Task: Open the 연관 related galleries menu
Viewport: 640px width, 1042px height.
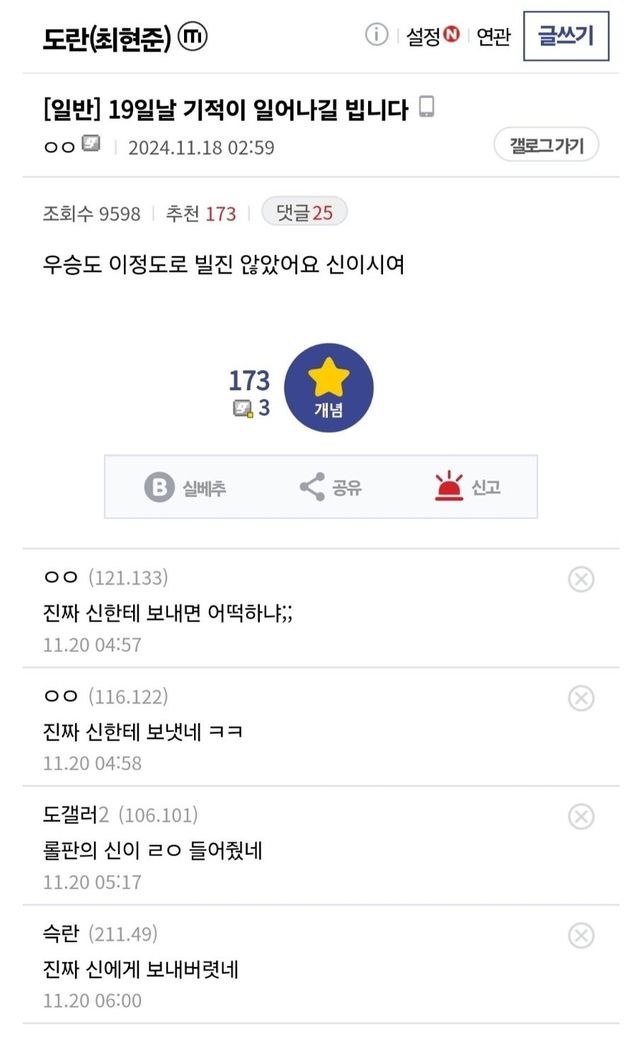Action: [x=493, y=37]
